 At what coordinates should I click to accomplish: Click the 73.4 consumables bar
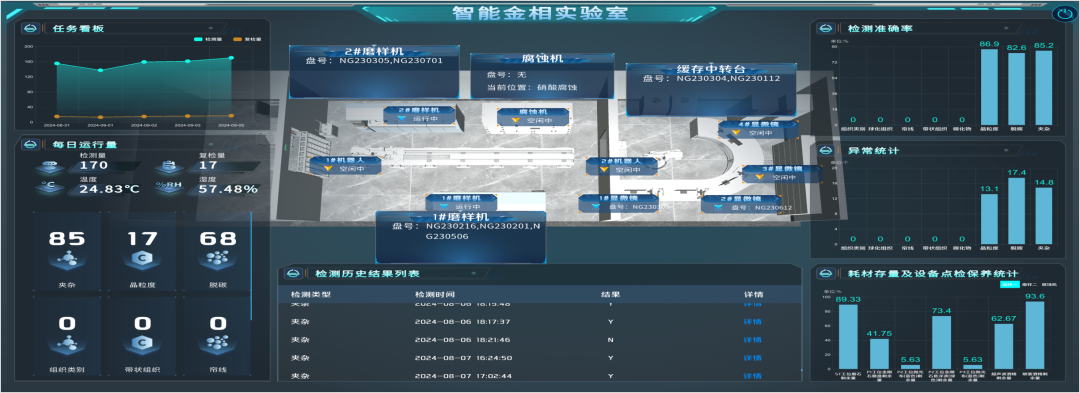point(942,342)
